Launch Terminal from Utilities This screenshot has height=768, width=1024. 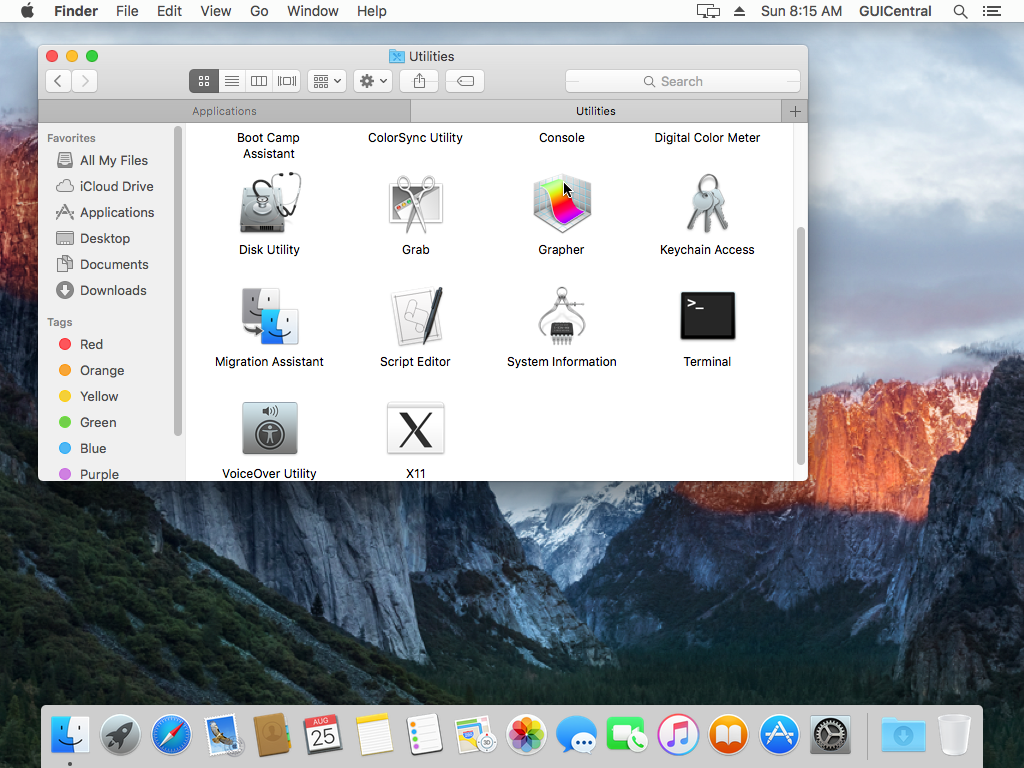click(x=707, y=316)
